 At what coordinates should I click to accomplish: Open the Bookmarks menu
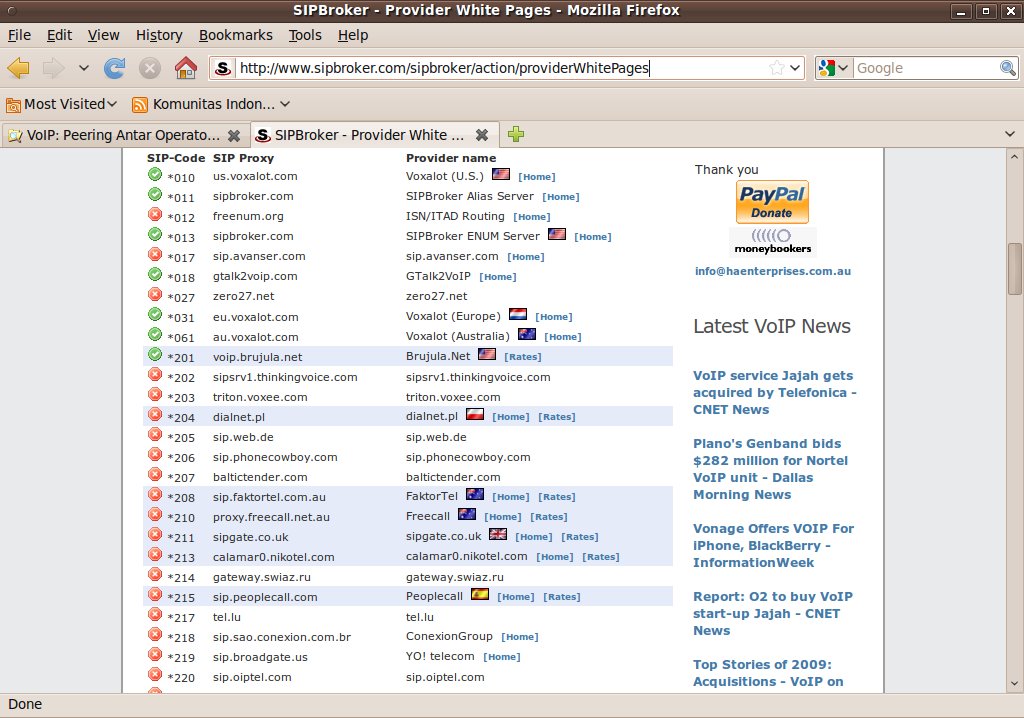point(235,35)
